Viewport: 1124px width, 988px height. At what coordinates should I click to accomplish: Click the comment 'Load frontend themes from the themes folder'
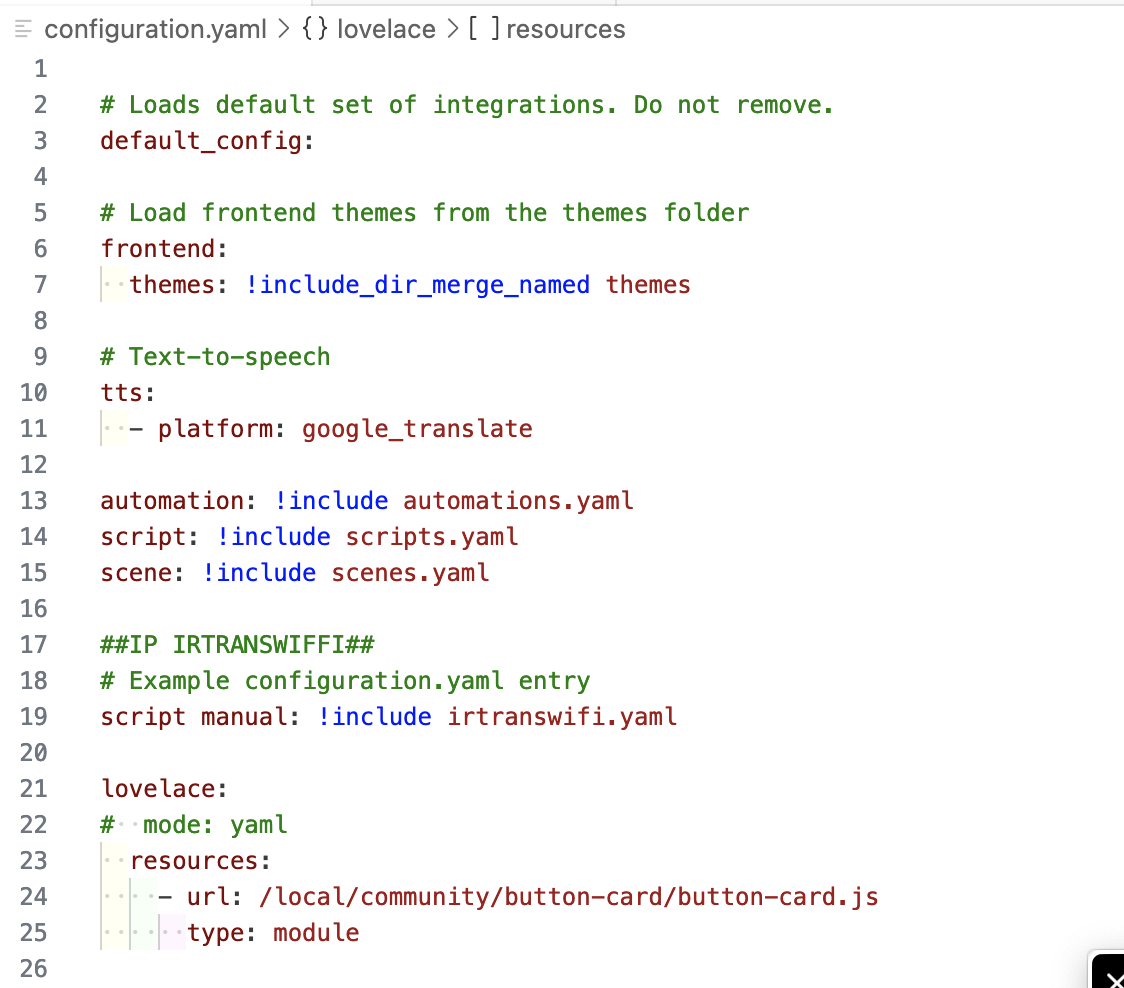pos(424,213)
